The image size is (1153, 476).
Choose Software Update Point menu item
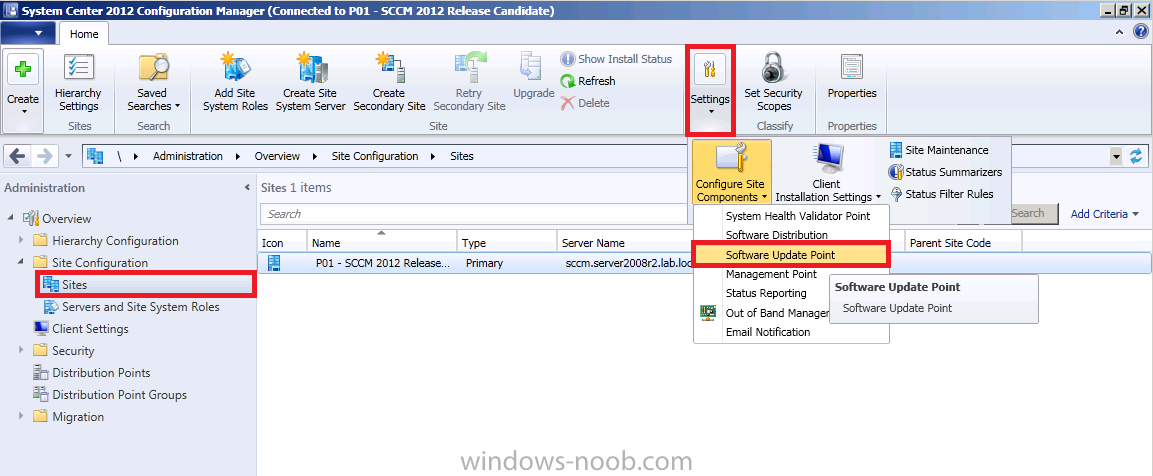pyautogui.click(x=792, y=255)
